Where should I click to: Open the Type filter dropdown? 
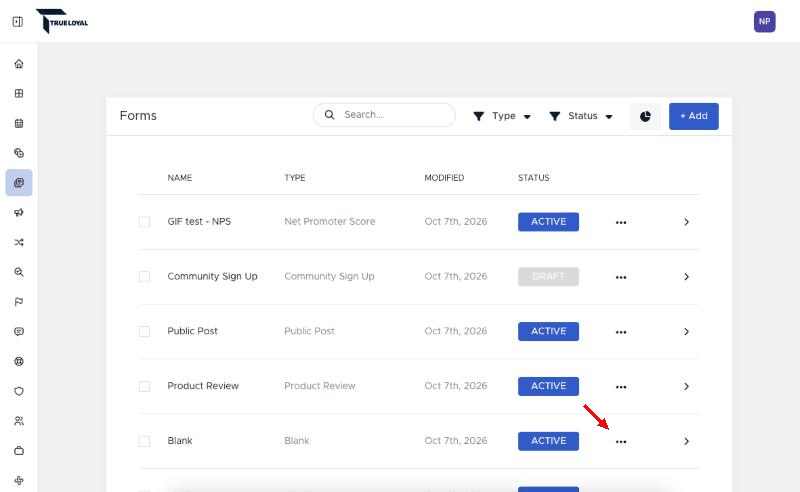coord(502,116)
